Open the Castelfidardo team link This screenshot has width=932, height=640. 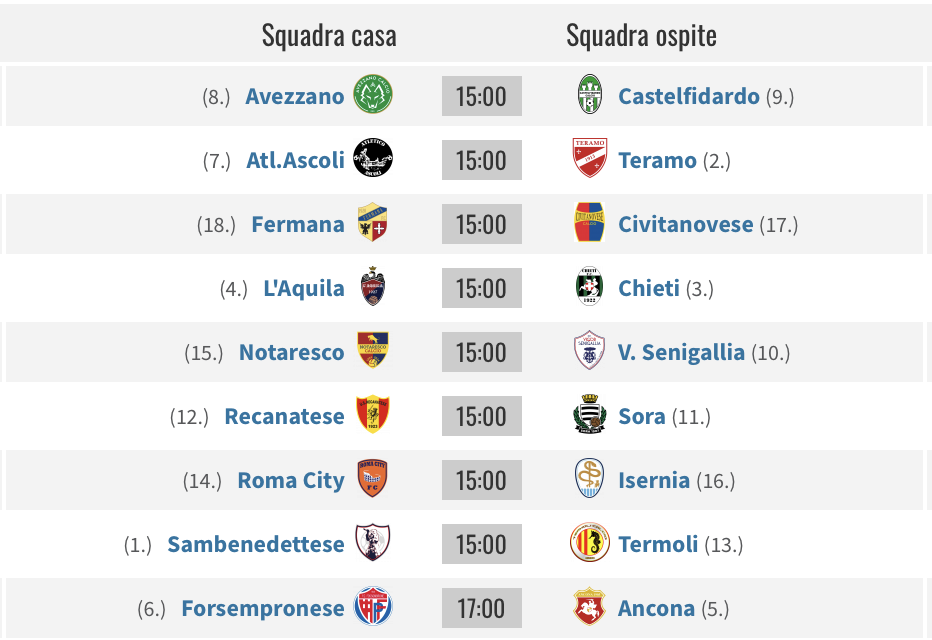click(689, 97)
